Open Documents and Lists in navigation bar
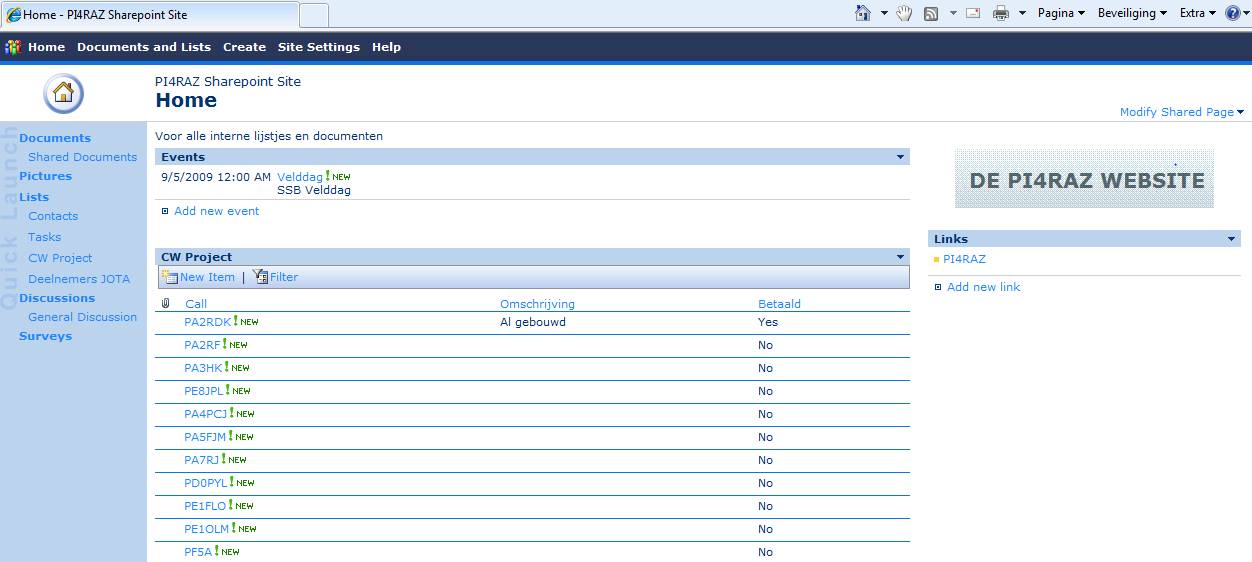1252x562 pixels. coord(144,47)
